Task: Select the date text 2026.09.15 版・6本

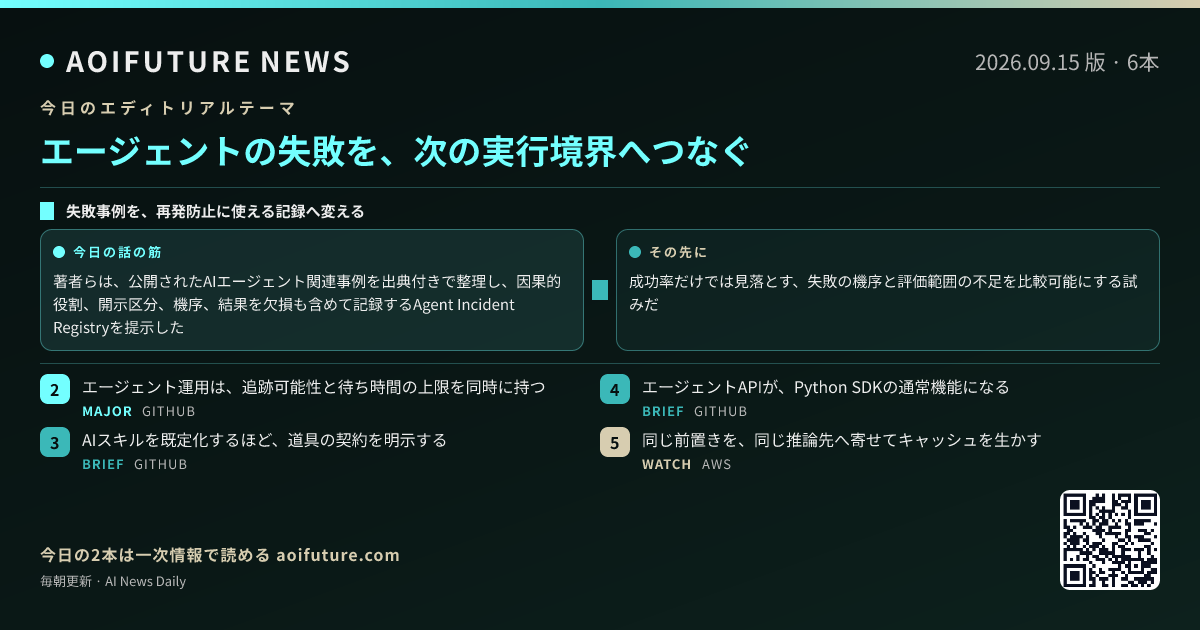Action: (x=1067, y=62)
